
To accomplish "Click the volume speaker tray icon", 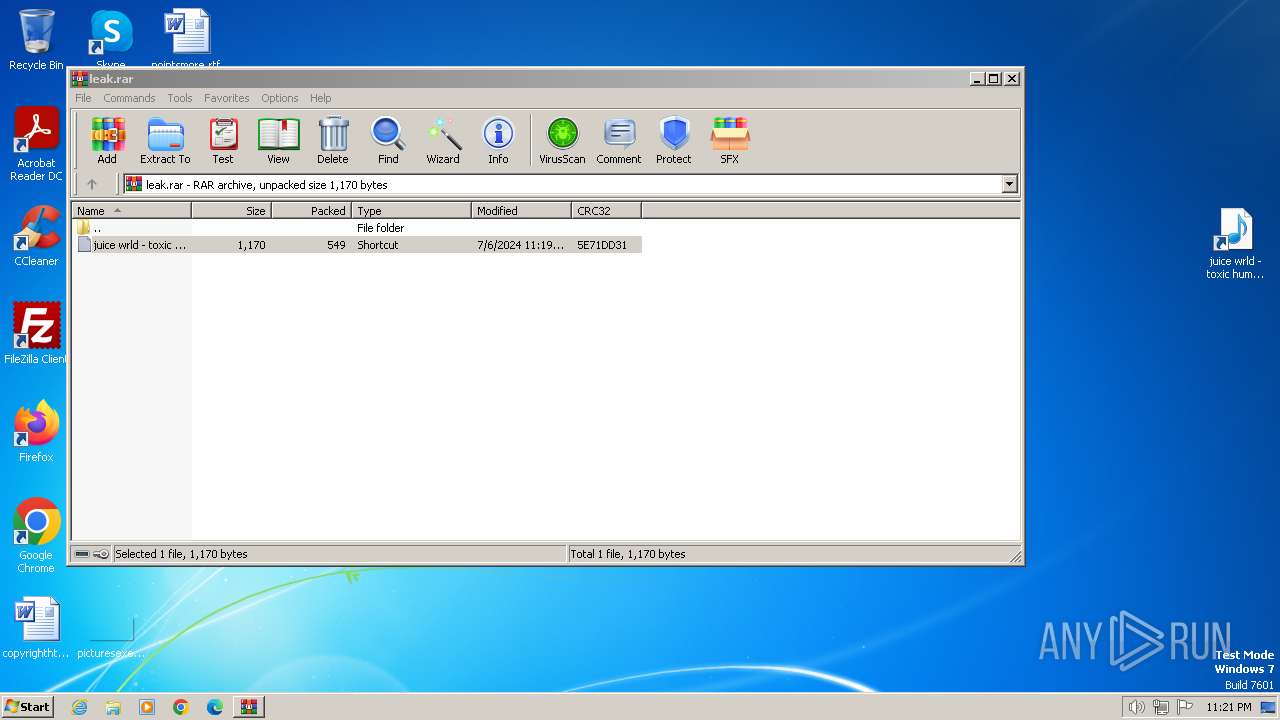I will [1136, 707].
